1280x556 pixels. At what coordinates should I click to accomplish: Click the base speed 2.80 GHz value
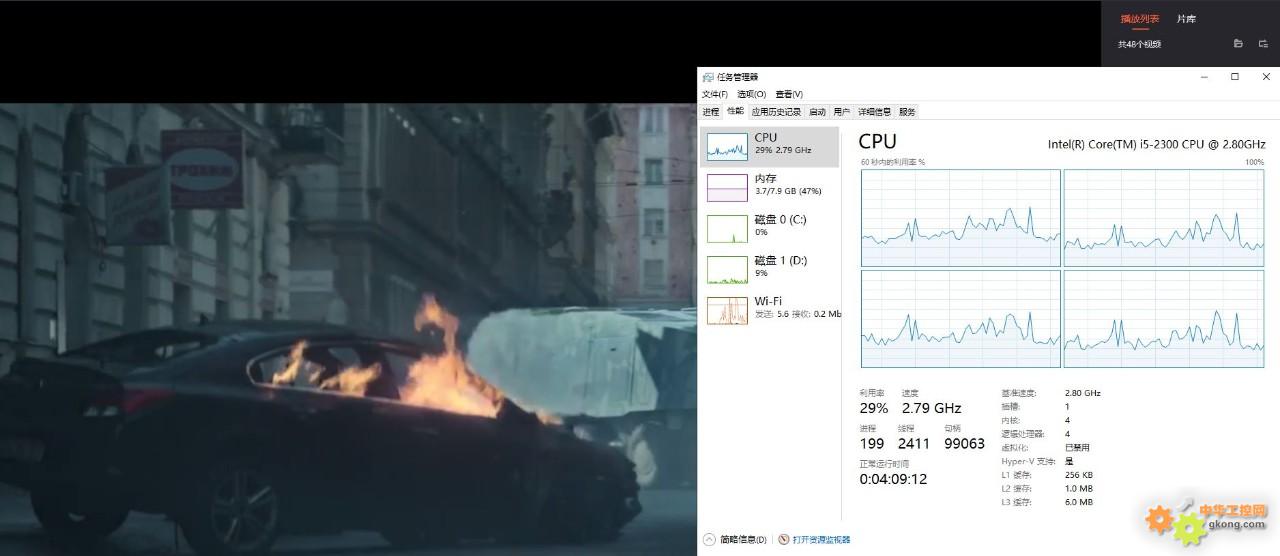click(x=1082, y=393)
